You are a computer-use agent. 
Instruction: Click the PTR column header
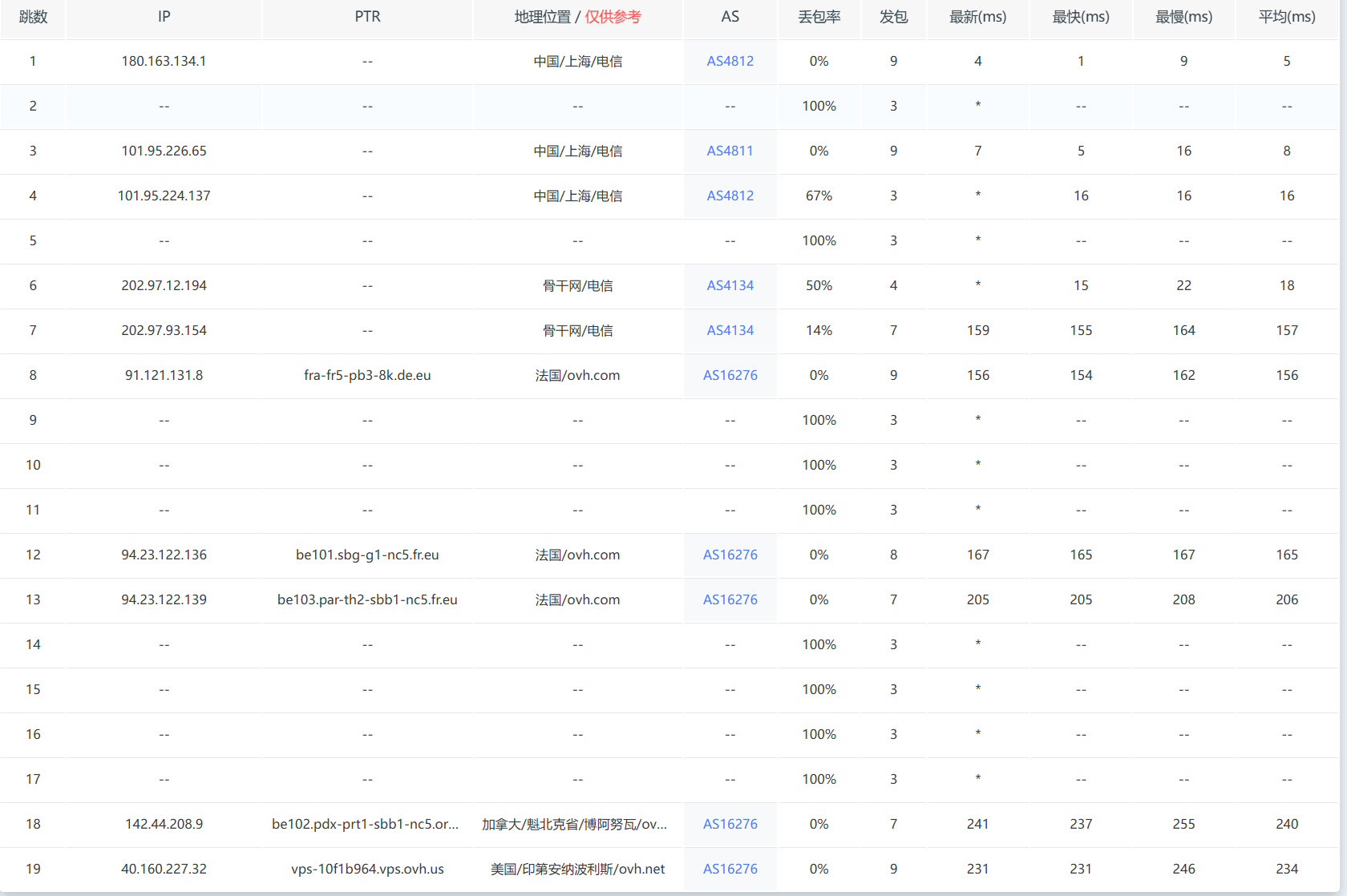tap(366, 16)
